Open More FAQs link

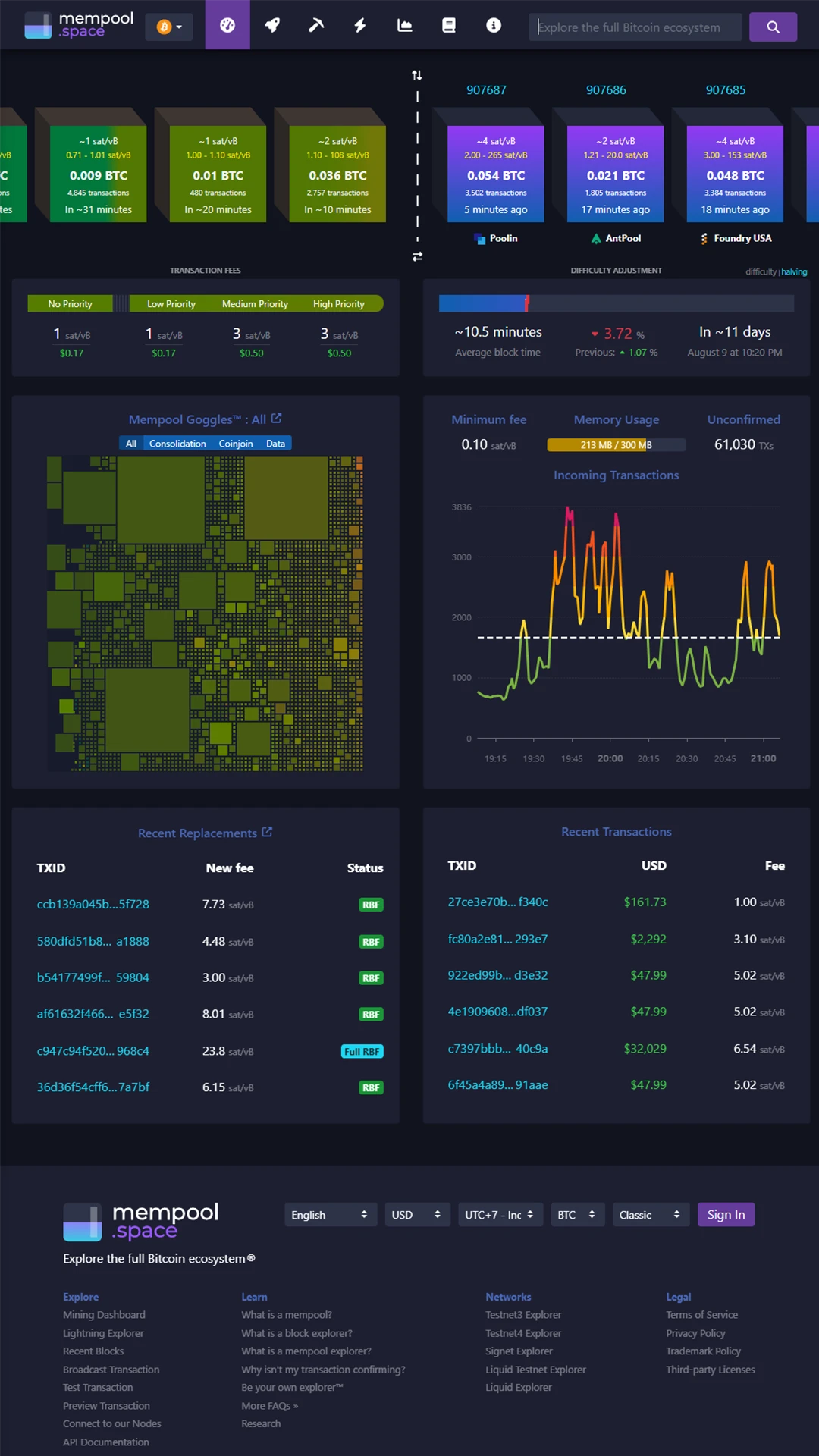[x=270, y=1406]
